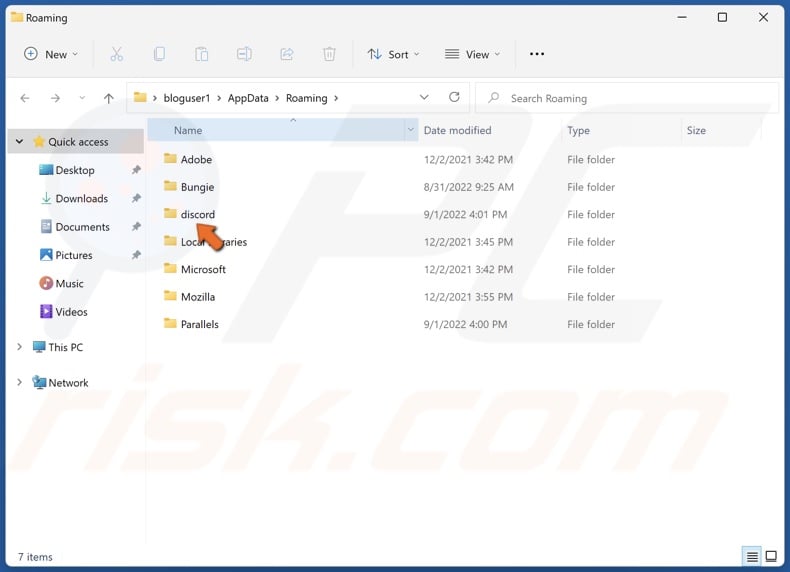Maximize the Roaming window
790x572 pixels.
(x=722, y=17)
